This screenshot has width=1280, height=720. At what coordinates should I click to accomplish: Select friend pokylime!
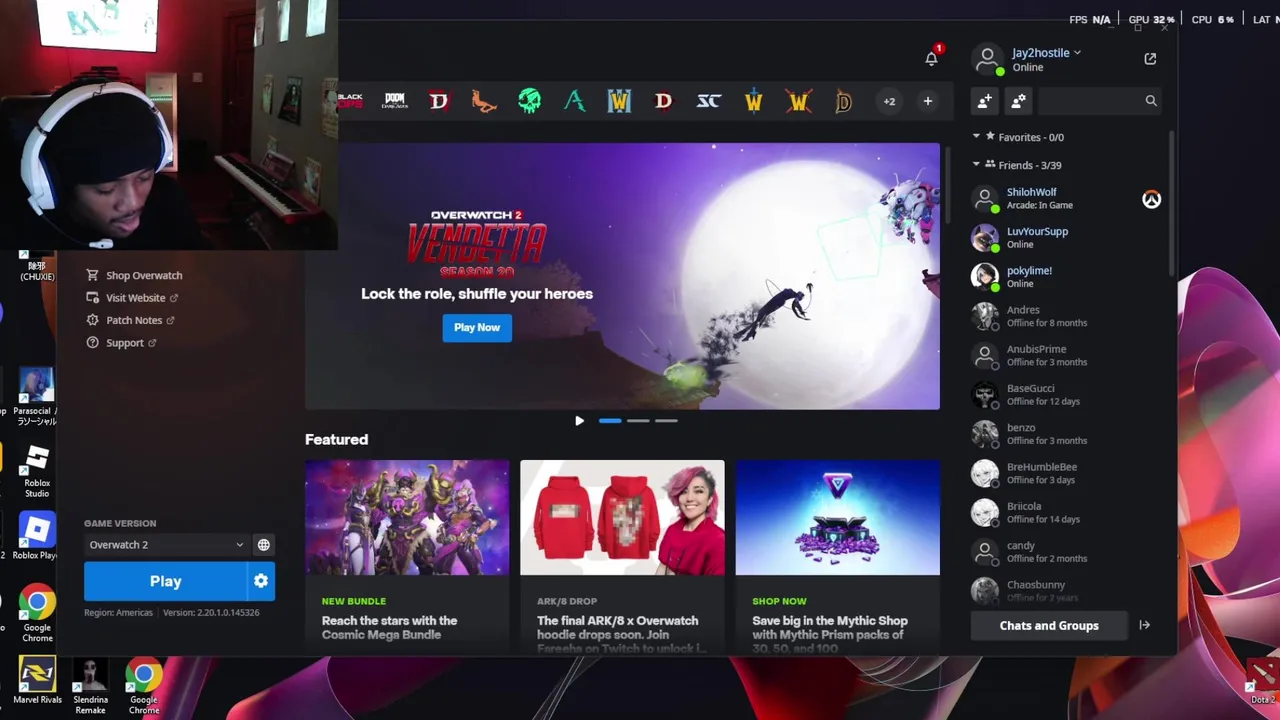click(x=1066, y=277)
